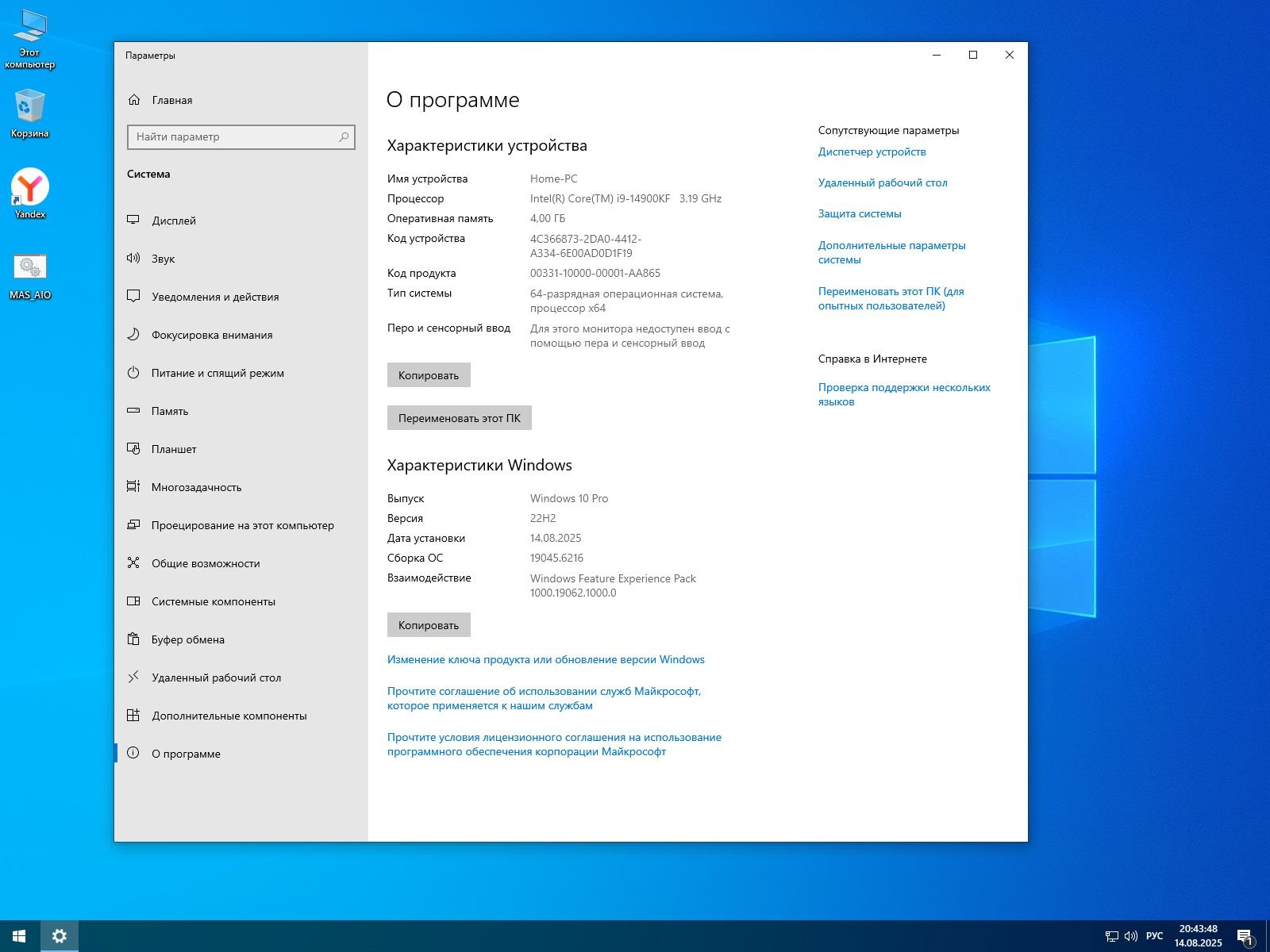Copy device specs with first Копировать button
The width and height of the screenshot is (1270, 952).
429,375
